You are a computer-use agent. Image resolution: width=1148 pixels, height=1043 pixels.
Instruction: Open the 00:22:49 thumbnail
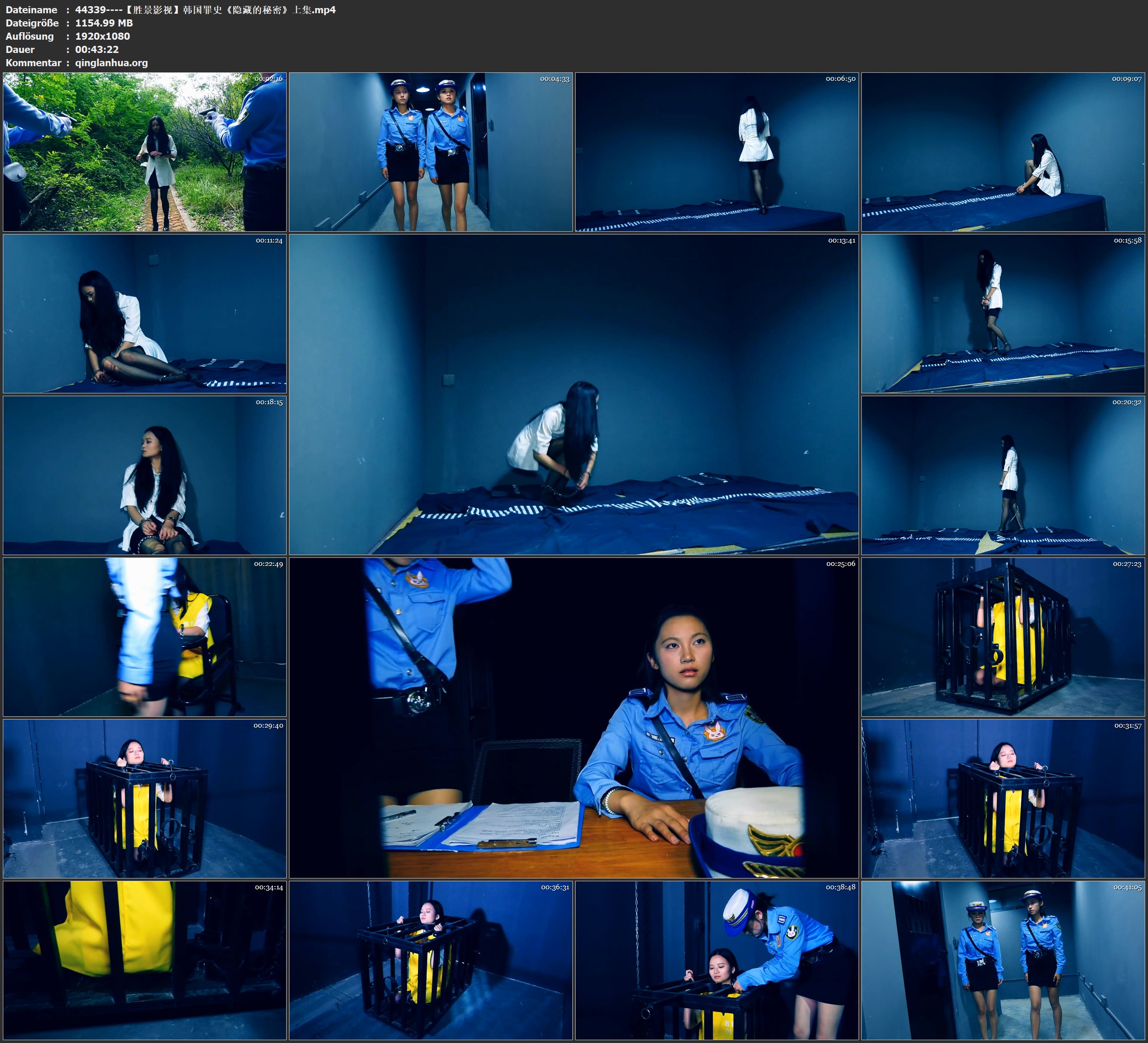pyautogui.click(x=145, y=637)
